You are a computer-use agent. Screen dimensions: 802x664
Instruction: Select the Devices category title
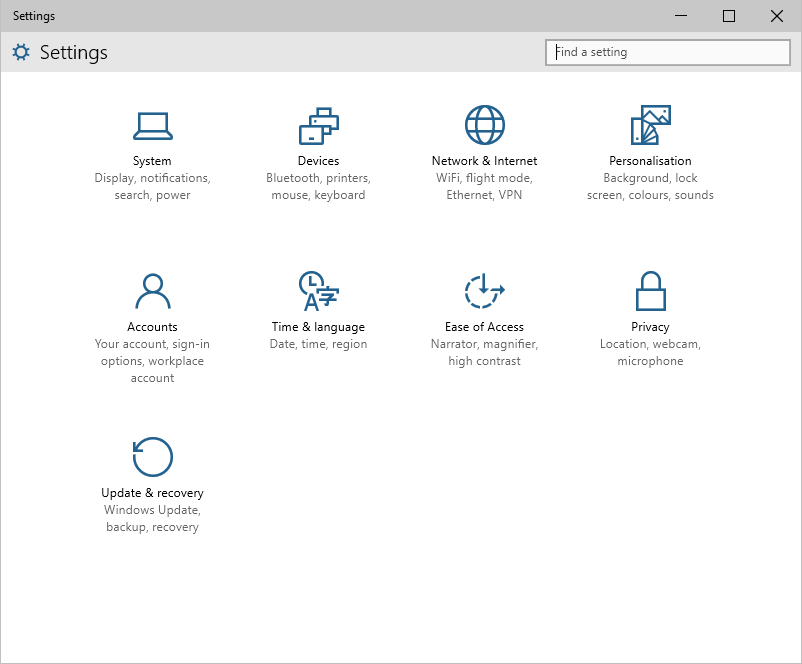[318, 161]
